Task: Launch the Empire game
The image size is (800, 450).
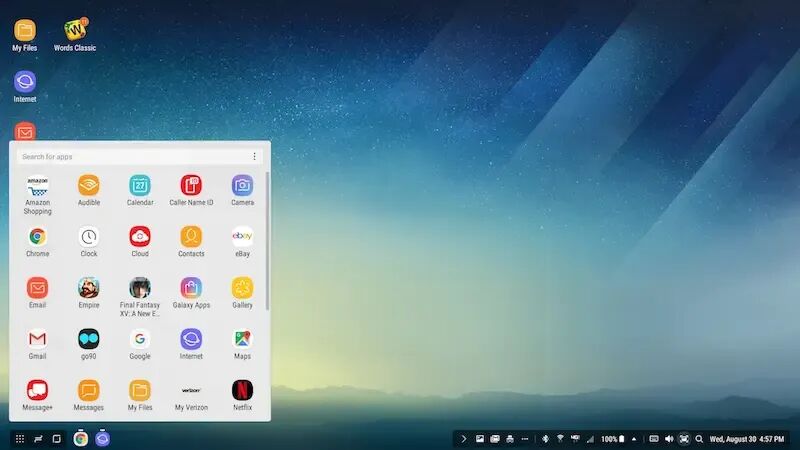Action: pyautogui.click(x=89, y=293)
